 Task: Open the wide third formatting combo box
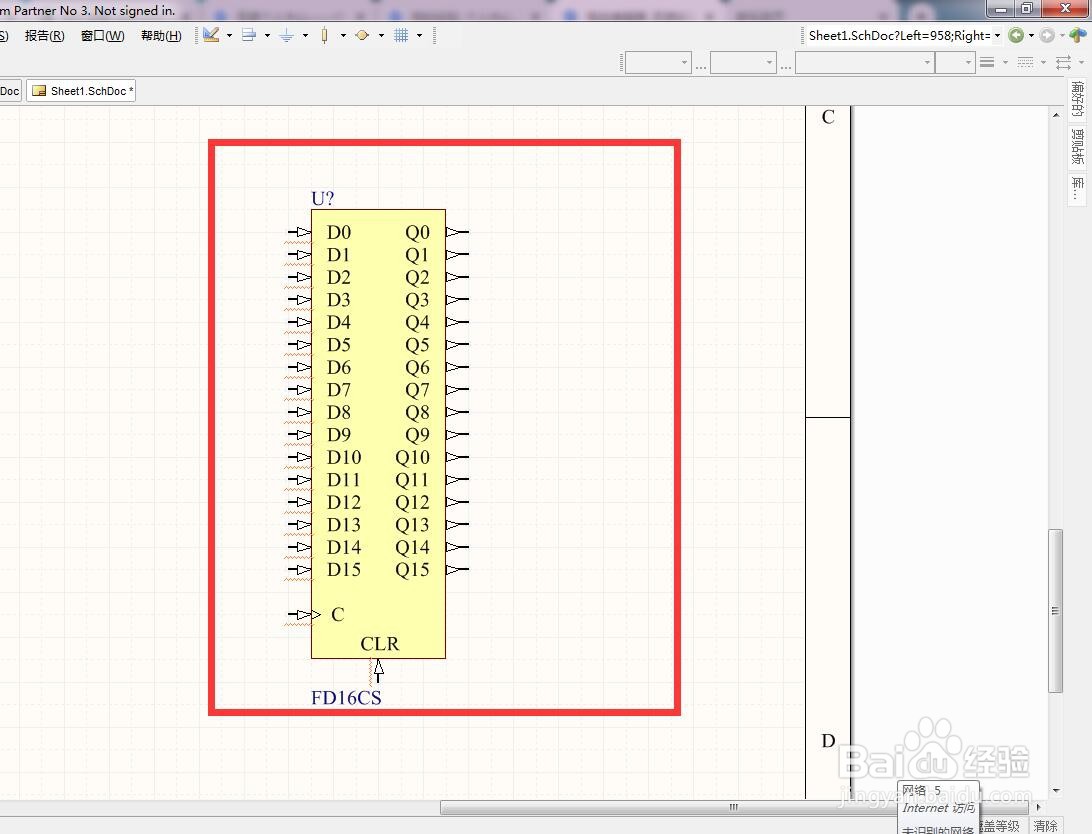[x=864, y=63]
